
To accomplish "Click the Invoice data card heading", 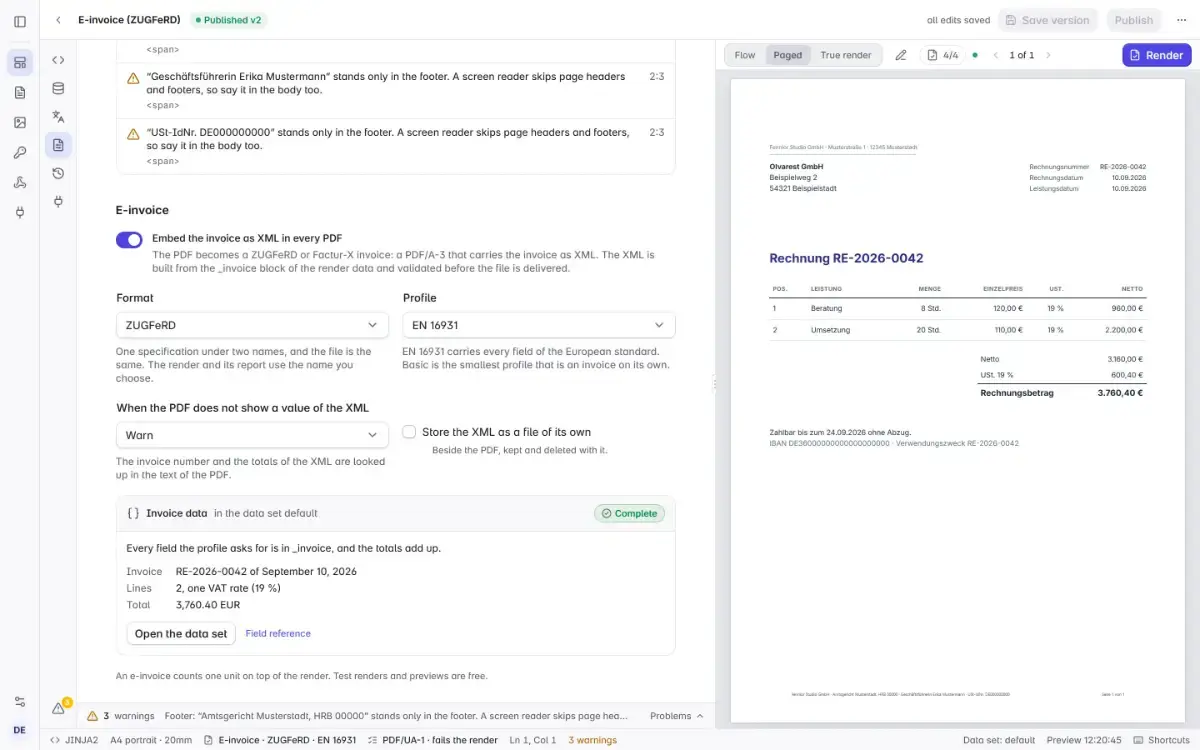I will (177, 513).
